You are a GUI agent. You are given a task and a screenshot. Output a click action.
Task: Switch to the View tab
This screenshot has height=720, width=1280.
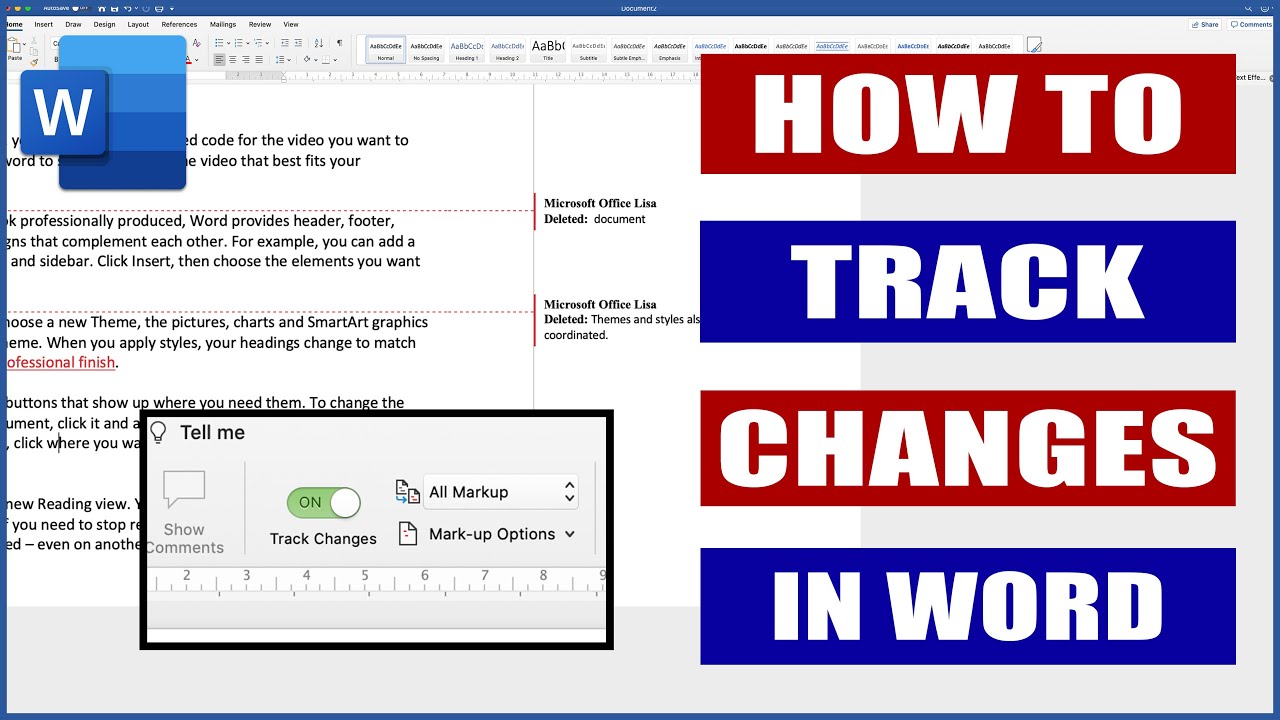pyautogui.click(x=291, y=24)
